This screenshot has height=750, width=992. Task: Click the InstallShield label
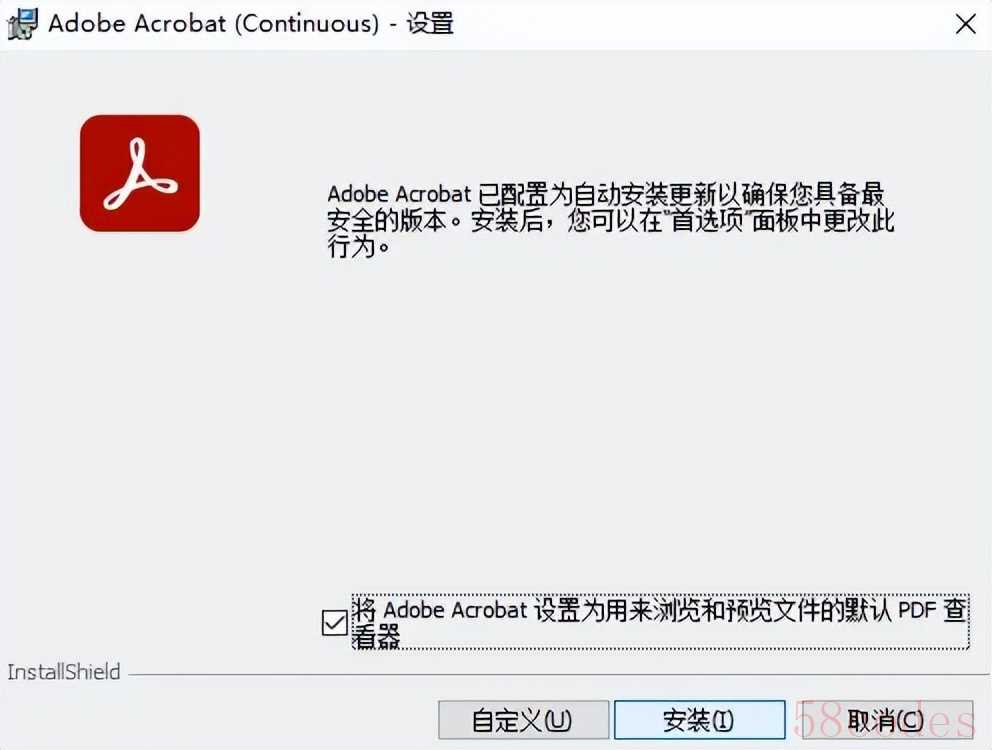tap(63, 672)
